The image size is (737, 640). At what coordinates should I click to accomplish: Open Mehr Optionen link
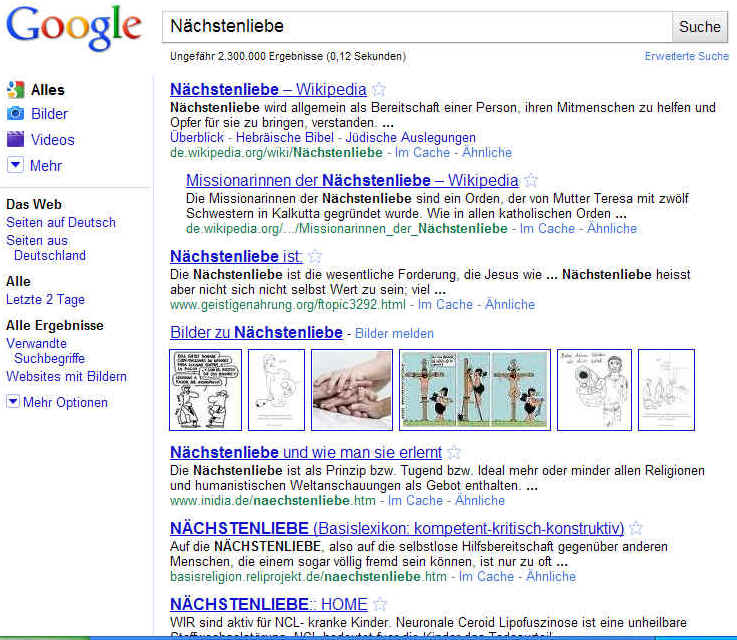(x=65, y=402)
